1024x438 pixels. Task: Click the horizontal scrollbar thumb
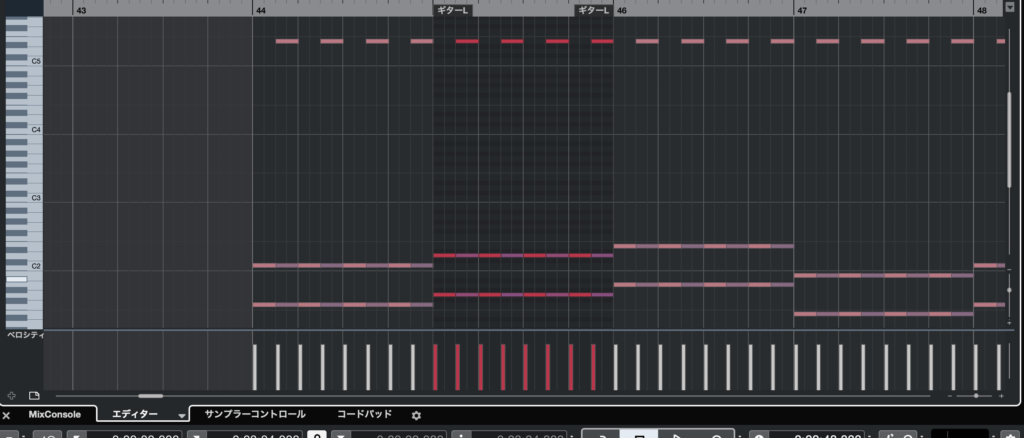point(150,396)
